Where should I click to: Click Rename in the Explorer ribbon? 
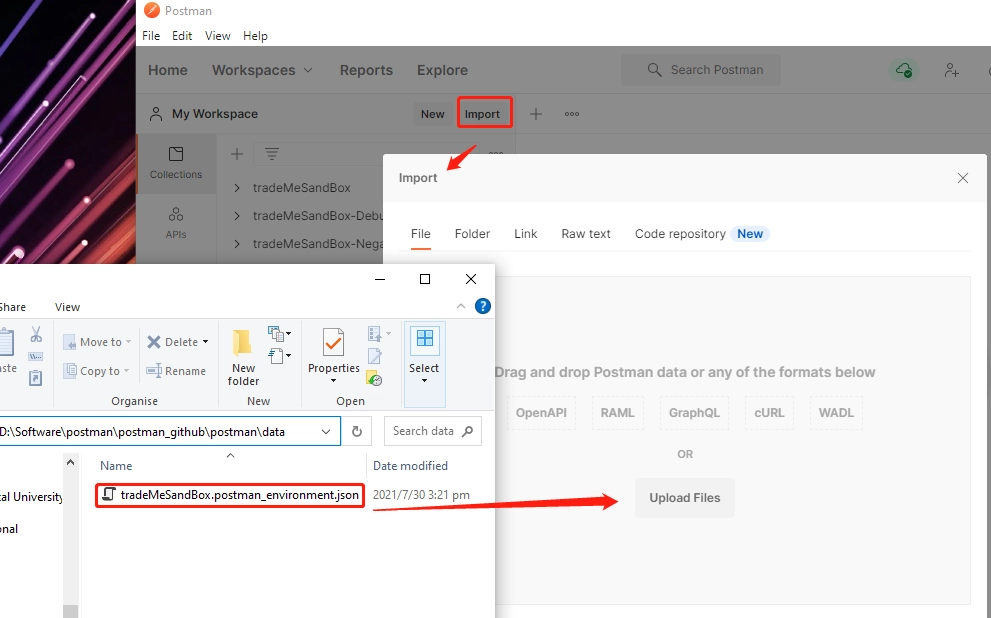pyautogui.click(x=176, y=371)
